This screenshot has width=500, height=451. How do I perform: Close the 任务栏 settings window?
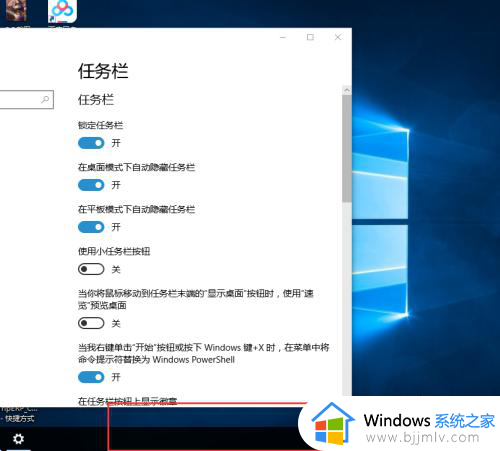[x=338, y=37]
